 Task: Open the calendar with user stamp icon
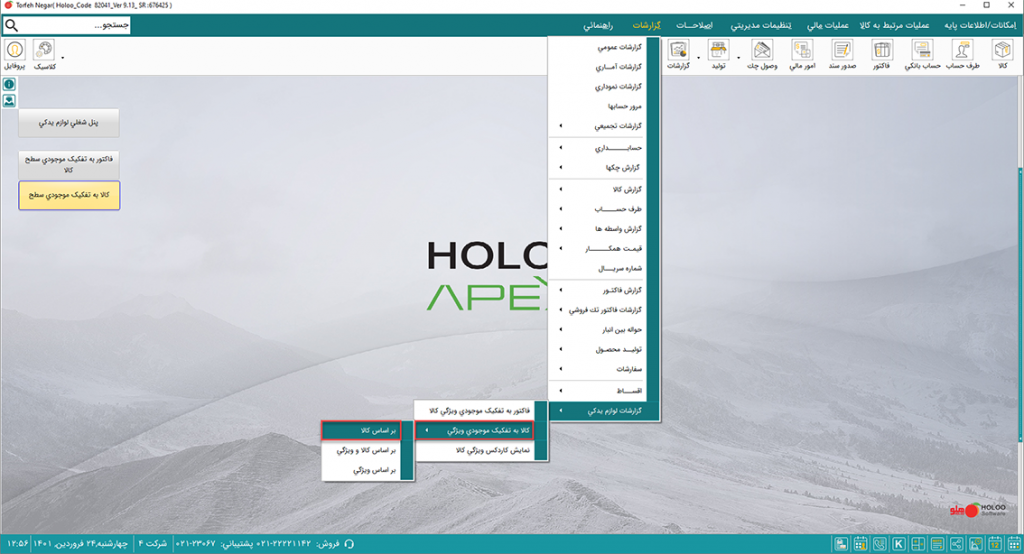tap(860, 544)
